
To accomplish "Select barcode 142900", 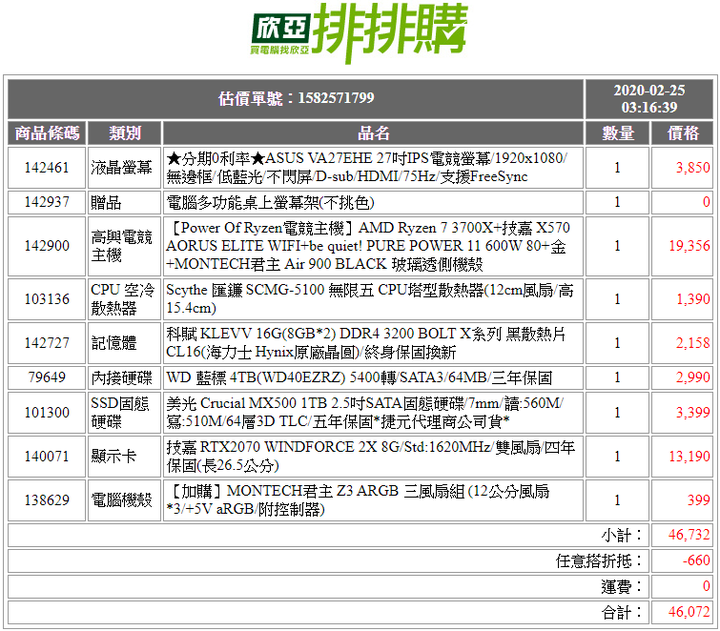I will (x=47, y=246).
